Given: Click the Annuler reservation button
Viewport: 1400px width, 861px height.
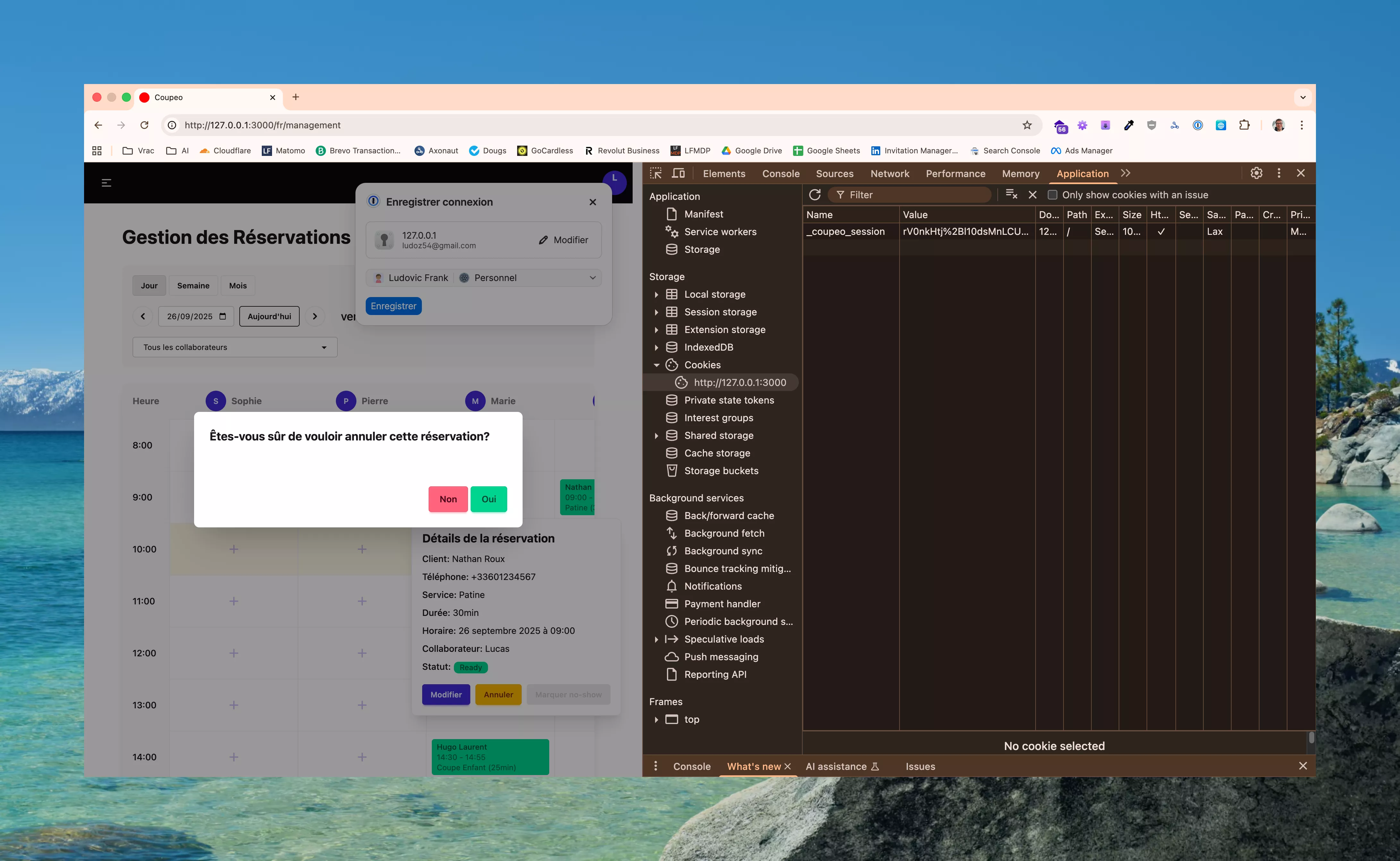Looking at the screenshot, I should click(498, 694).
